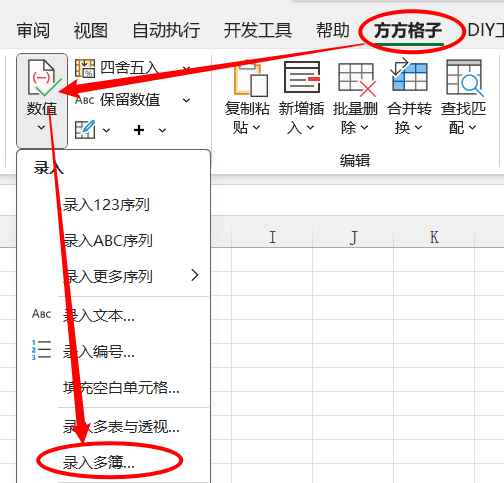Select 录入多簿... menu entry
Viewport: 504px width, 483px height.
99,462
